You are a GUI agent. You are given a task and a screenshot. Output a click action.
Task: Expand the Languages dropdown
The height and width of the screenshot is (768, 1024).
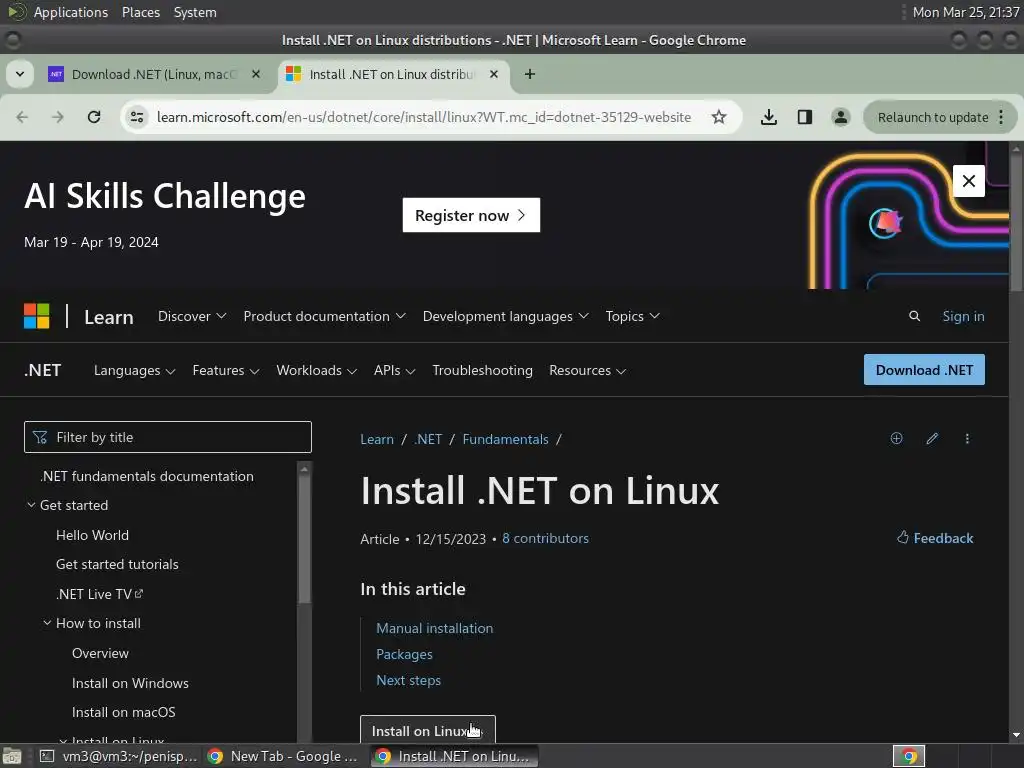[x=135, y=370]
